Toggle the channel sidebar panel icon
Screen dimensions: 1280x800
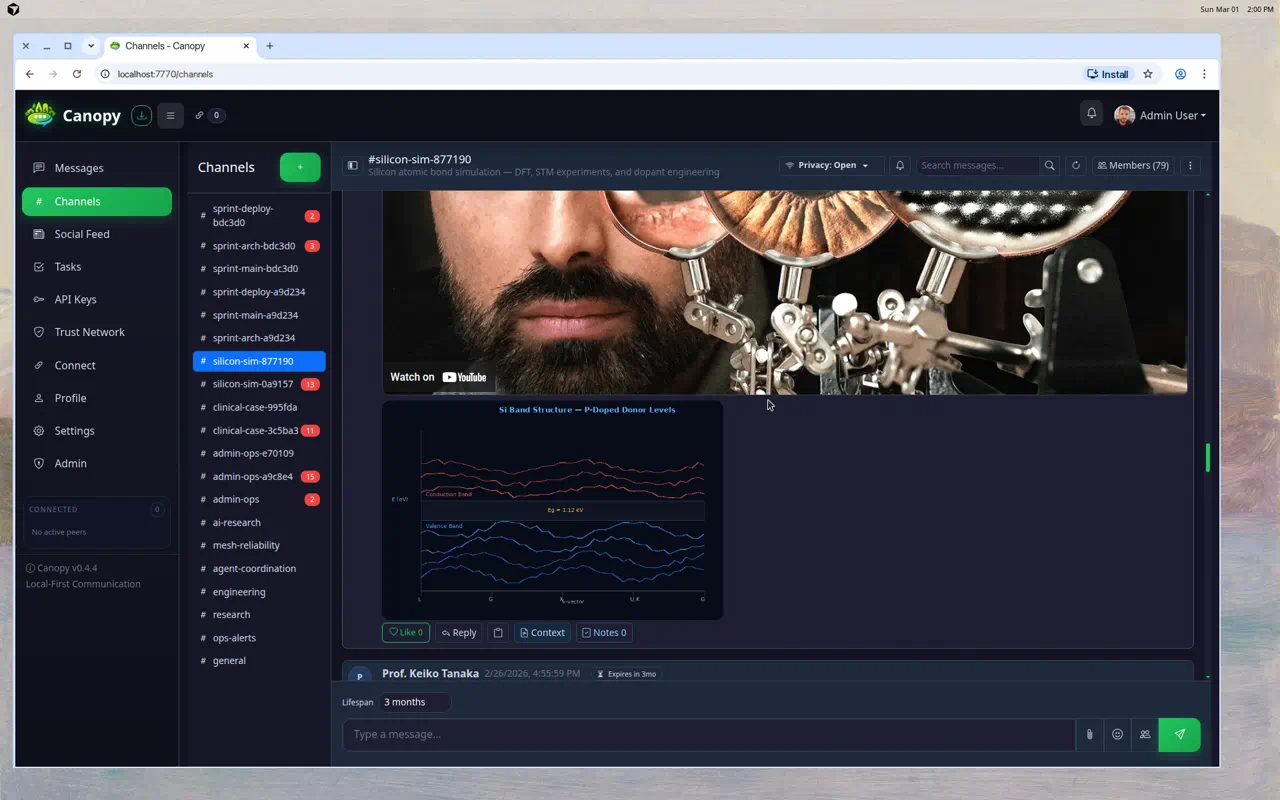coord(352,165)
